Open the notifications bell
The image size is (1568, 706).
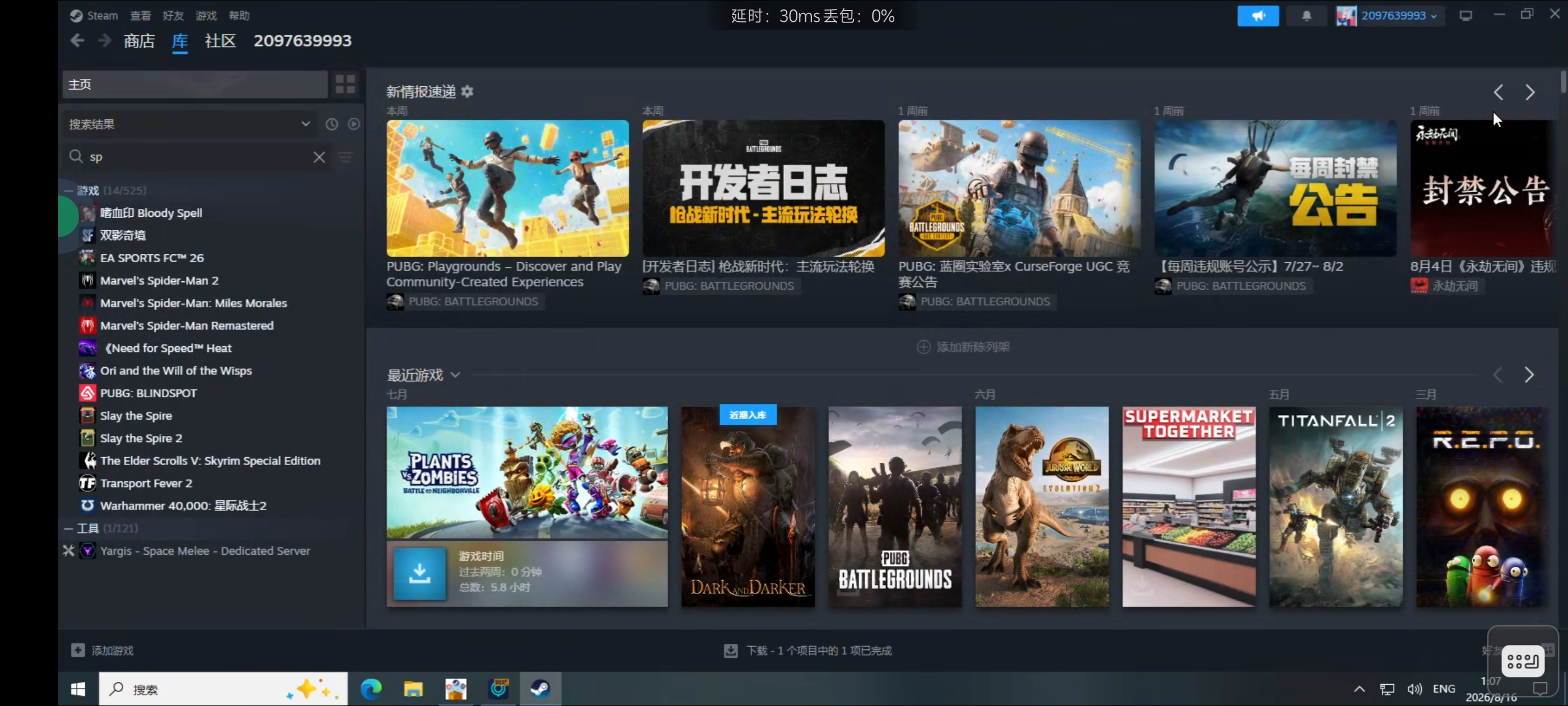[1306, 16]
